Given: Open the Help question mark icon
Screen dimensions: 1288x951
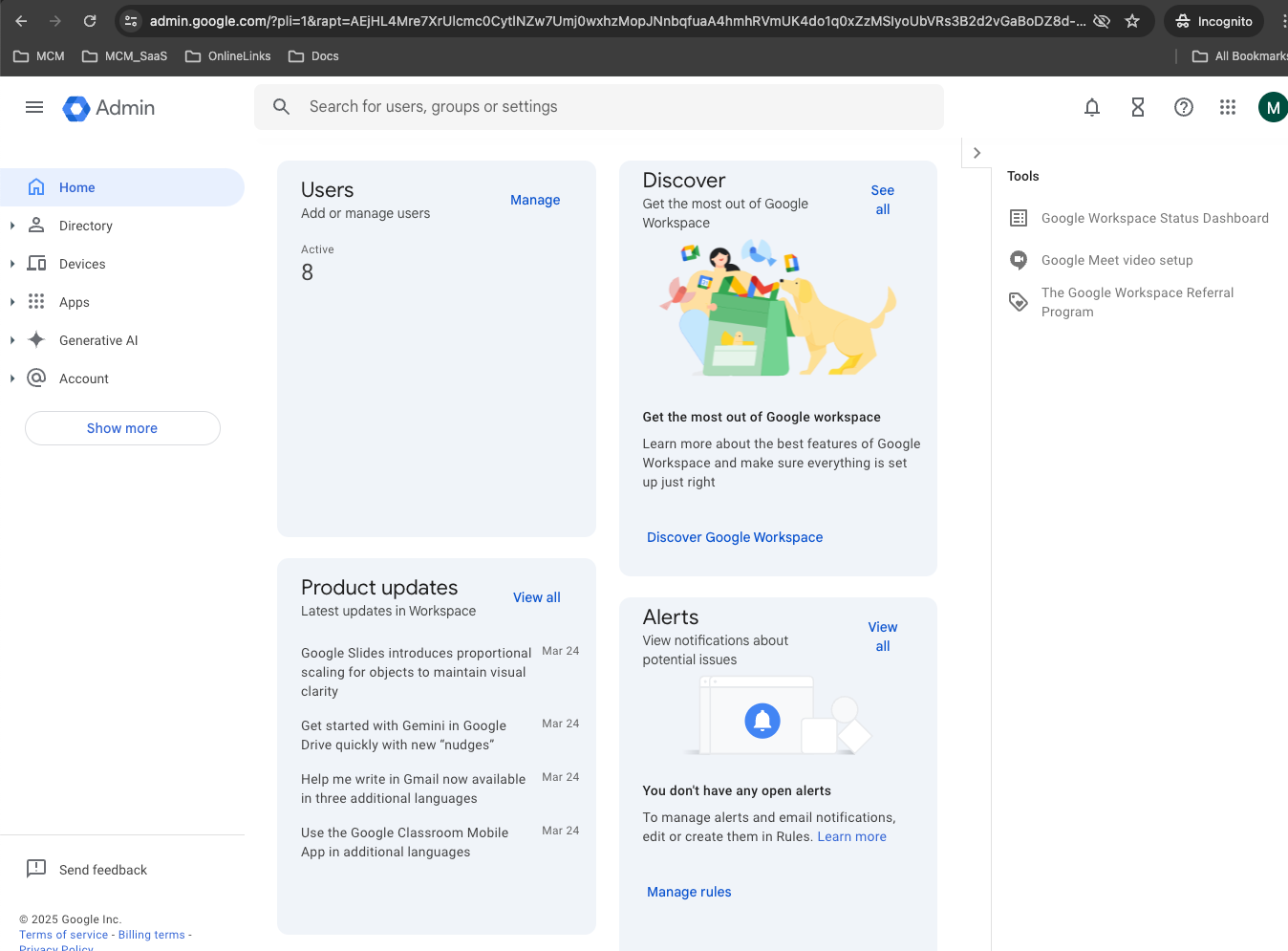Looking at the screenshot, I should point(1184,107).
